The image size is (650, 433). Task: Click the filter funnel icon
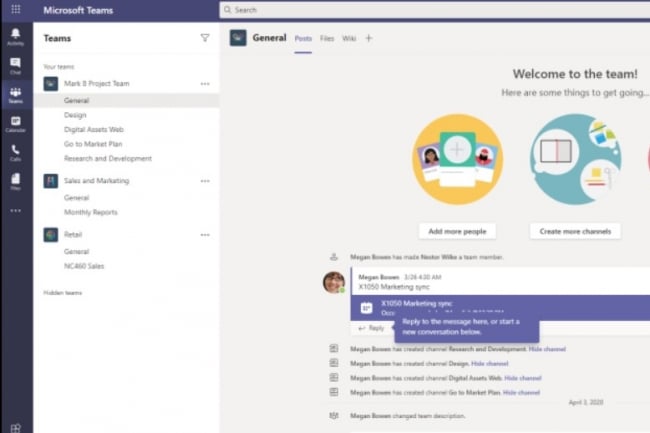tap(205, 38)
